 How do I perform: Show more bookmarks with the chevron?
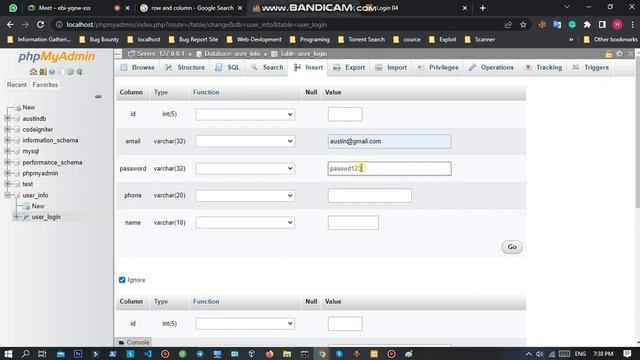(571, 40)
